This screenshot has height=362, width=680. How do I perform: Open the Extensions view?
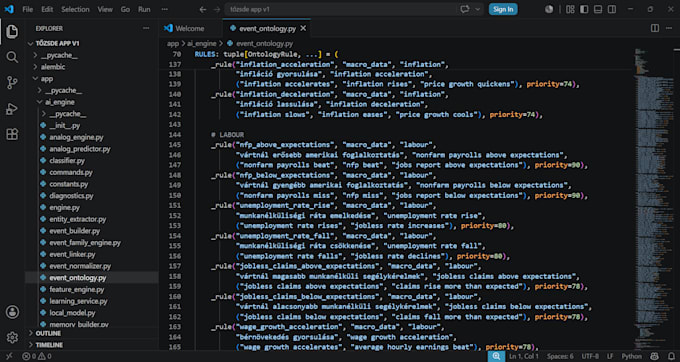(x=12, y=134)
